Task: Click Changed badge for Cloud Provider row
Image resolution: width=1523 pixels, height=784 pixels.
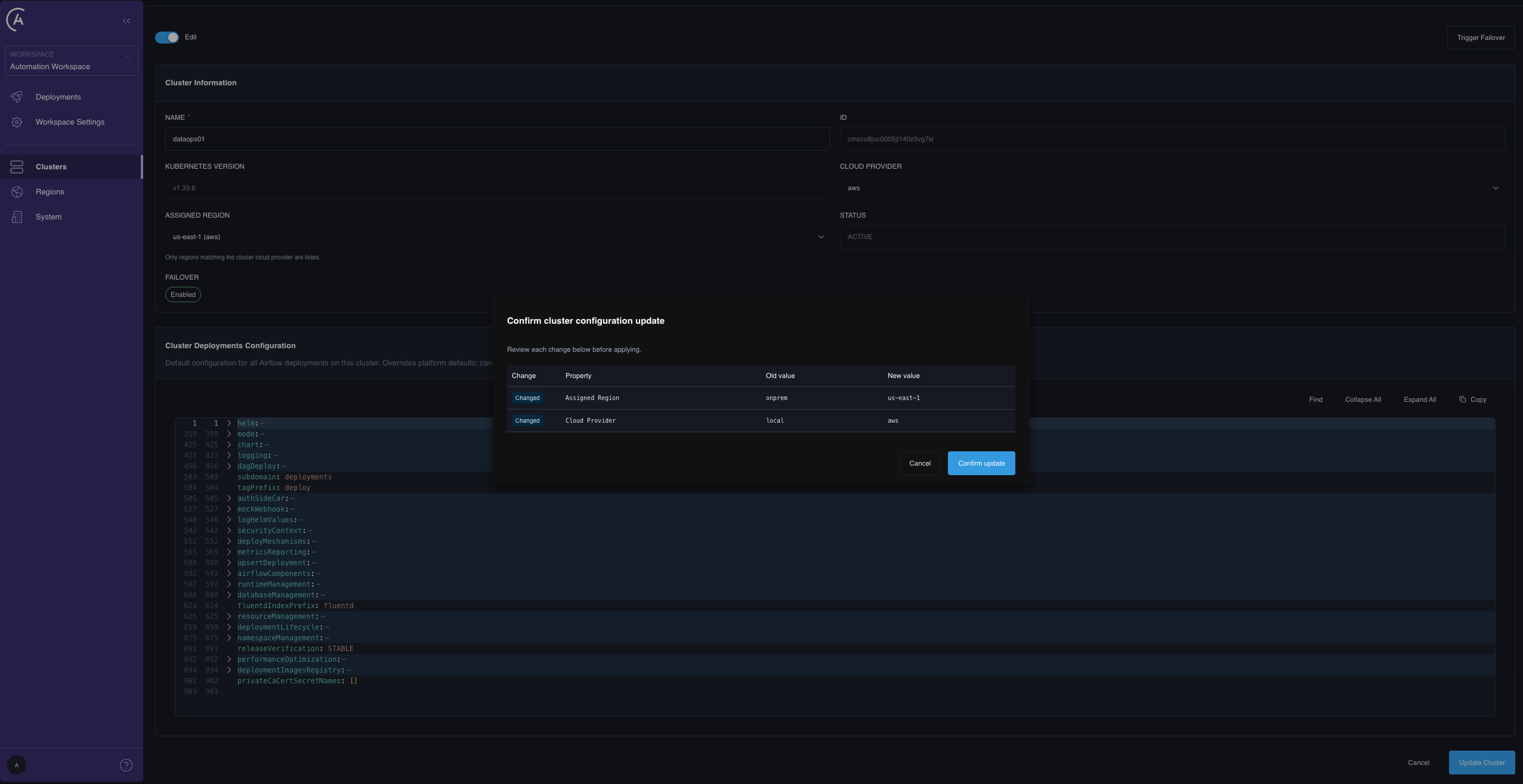Action: click(527, 421)
